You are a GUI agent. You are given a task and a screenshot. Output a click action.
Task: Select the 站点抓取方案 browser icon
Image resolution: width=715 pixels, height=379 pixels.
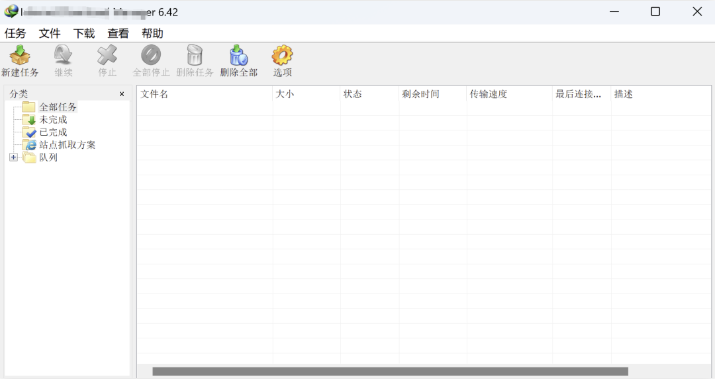pyautogui.click(x=30, y=145)
